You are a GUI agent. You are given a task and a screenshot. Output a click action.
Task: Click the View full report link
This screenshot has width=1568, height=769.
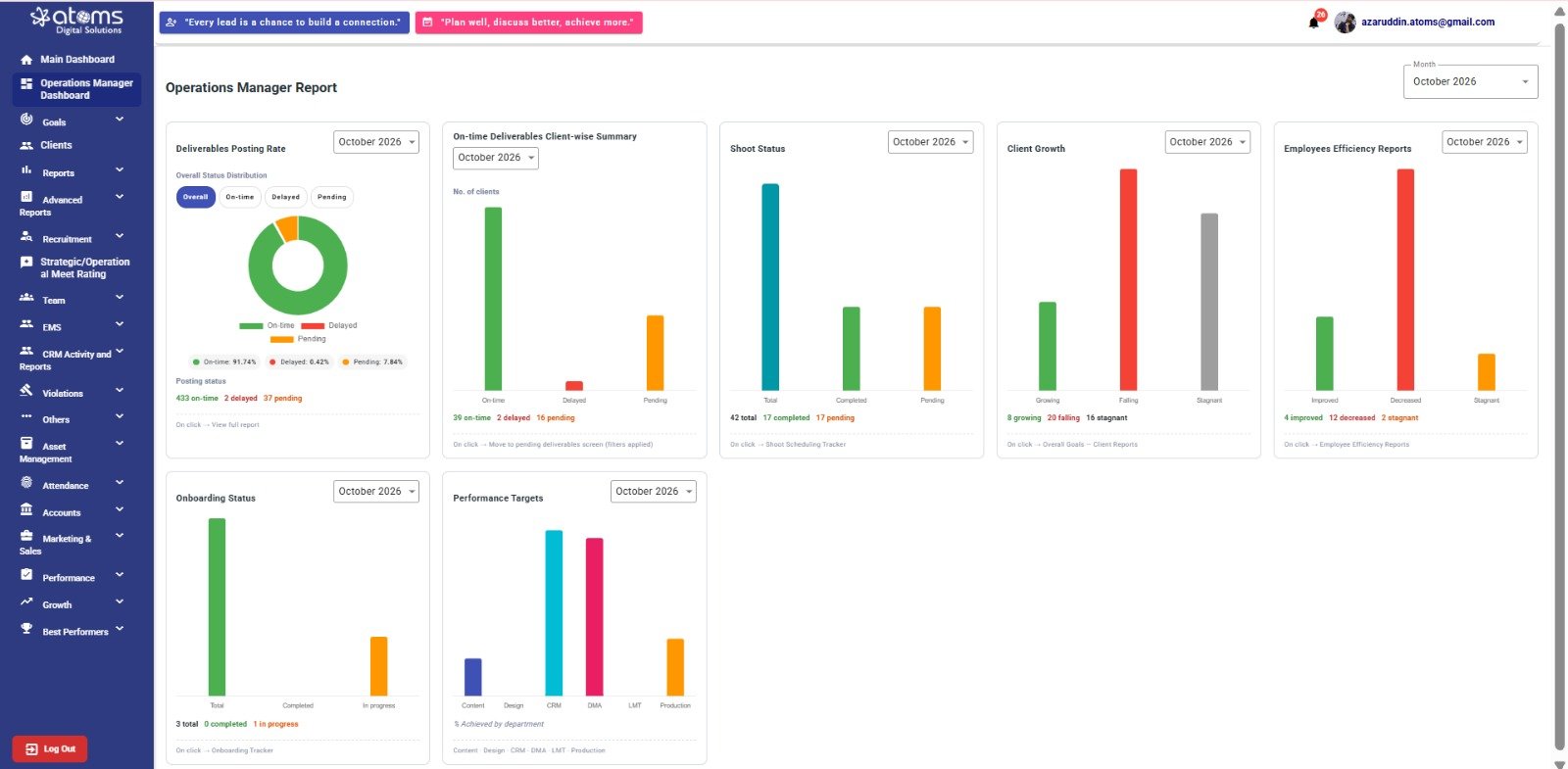click(x=218, y=425)
